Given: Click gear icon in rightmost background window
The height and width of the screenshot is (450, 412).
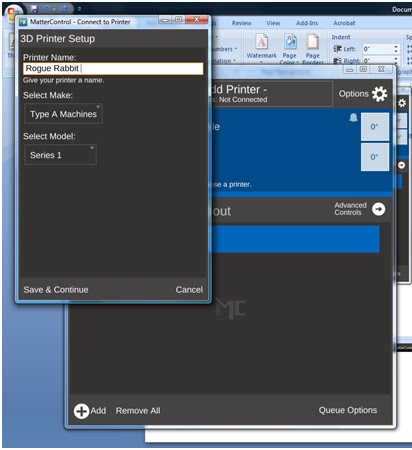Looking at the screenshot, I should (x=402, y=103).
